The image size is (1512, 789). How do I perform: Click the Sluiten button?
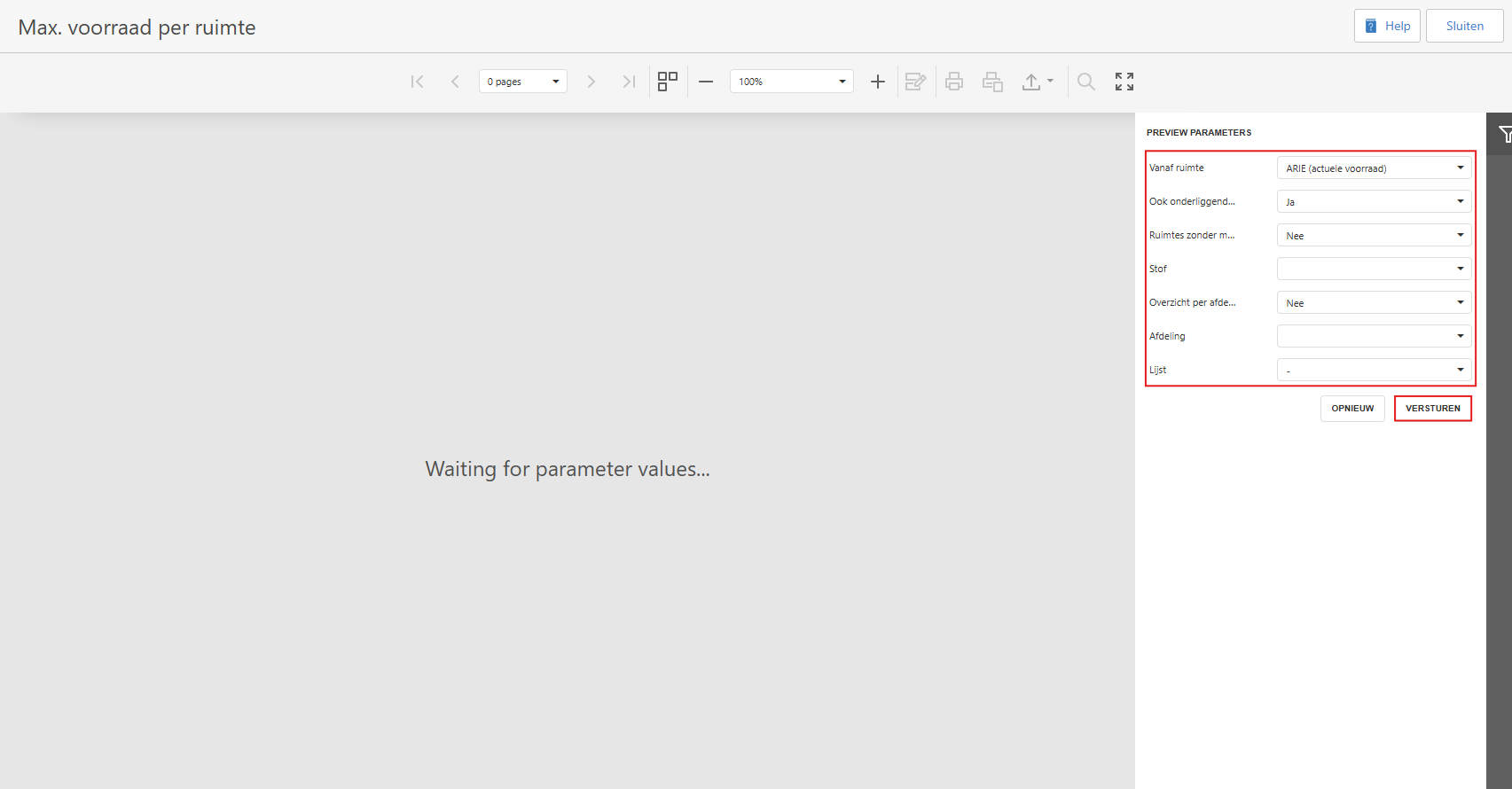tap(1464, 26)
